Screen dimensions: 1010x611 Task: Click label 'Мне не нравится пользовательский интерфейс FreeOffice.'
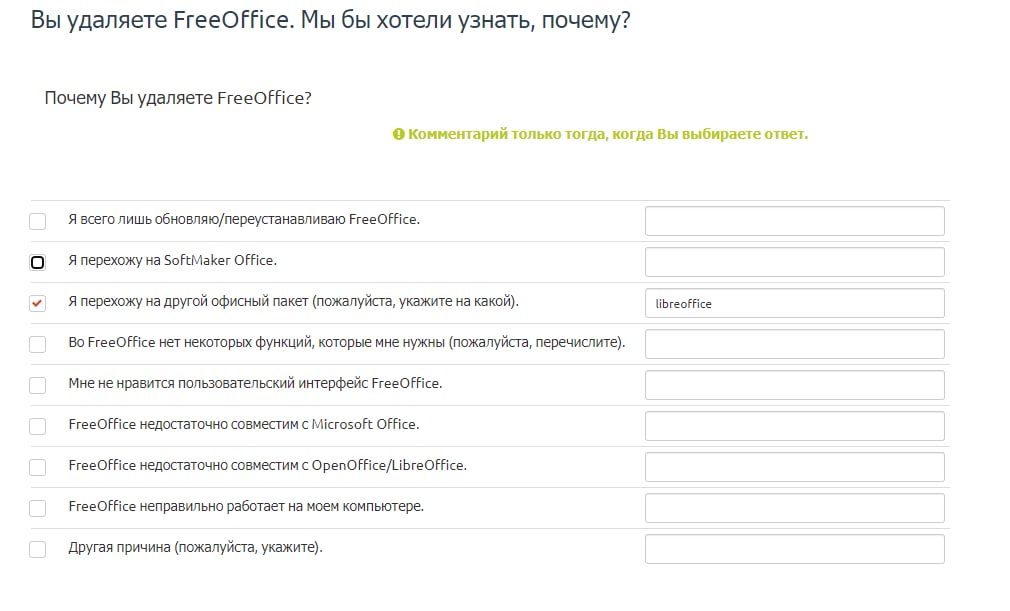tap(255, 384)
